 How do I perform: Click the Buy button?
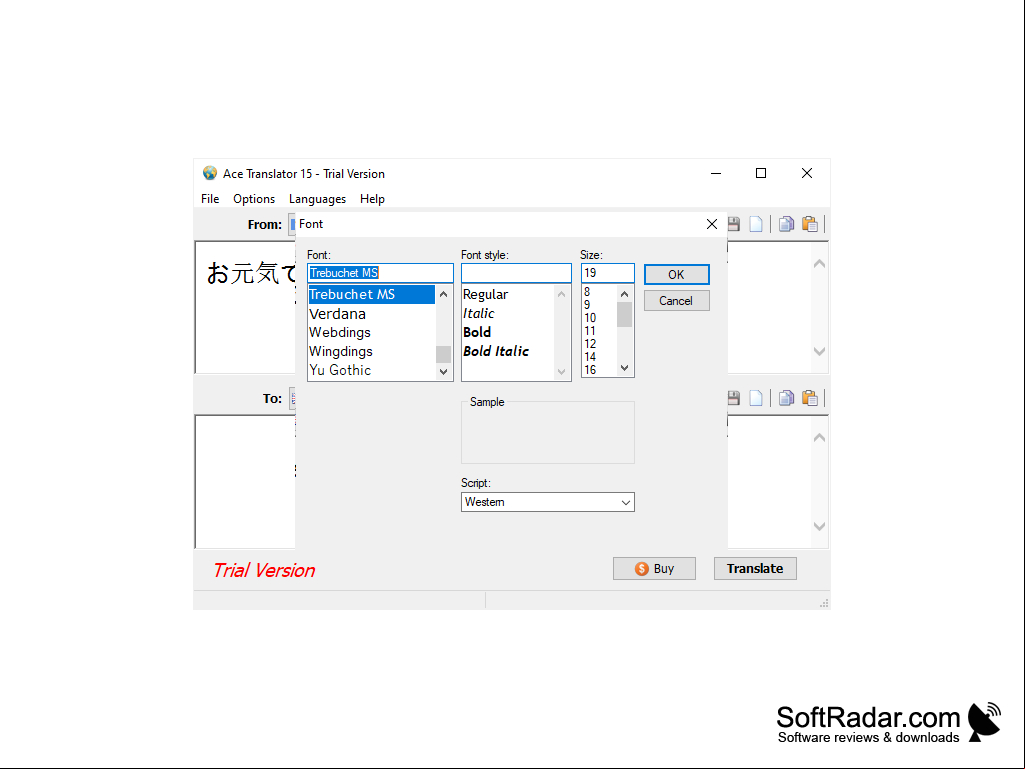pos(654,569)
